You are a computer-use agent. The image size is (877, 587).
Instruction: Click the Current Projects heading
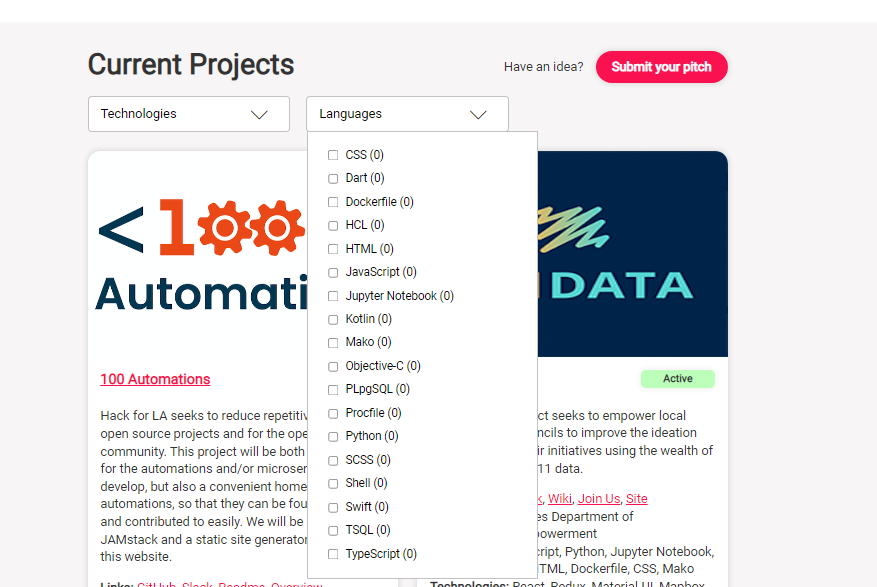click(x=191, y=64)
